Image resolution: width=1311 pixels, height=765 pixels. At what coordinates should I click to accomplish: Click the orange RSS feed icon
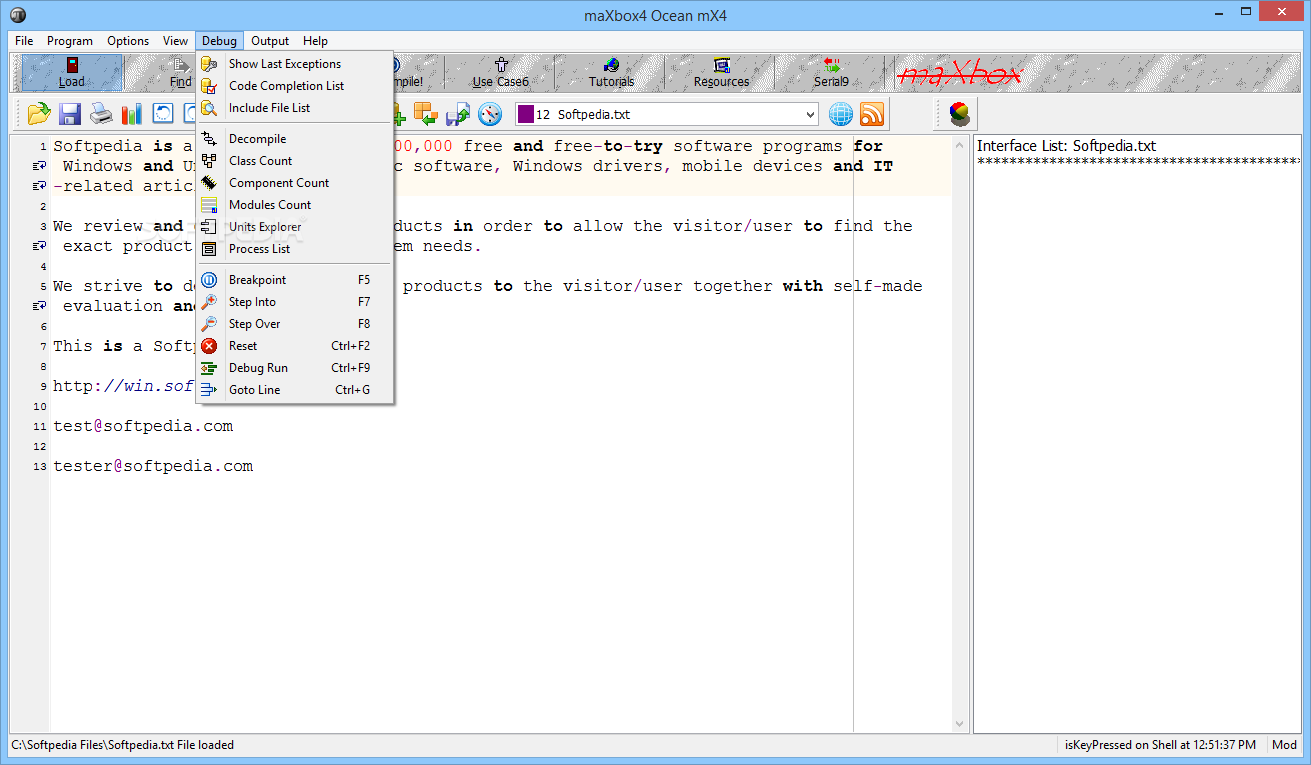(872, 114)
